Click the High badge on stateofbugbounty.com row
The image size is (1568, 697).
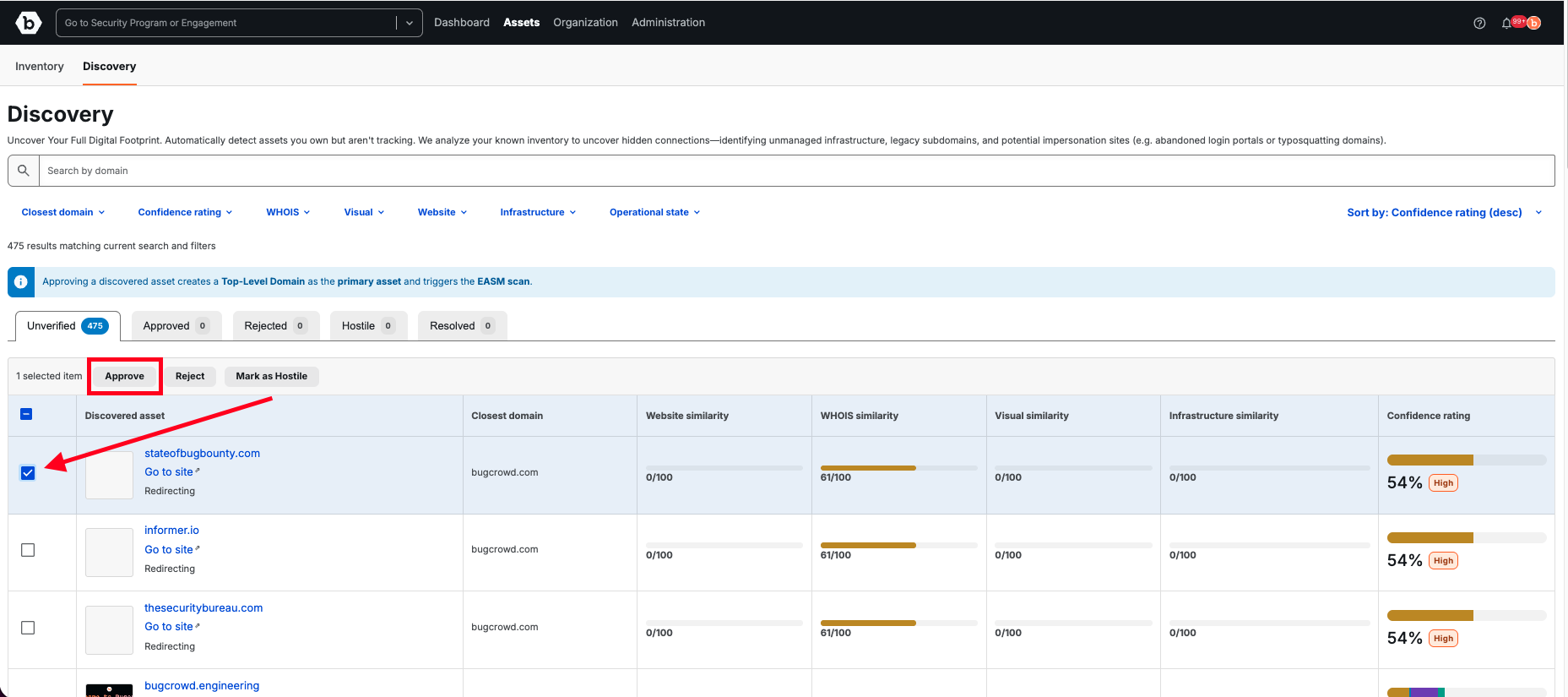tap(1444, 483)
